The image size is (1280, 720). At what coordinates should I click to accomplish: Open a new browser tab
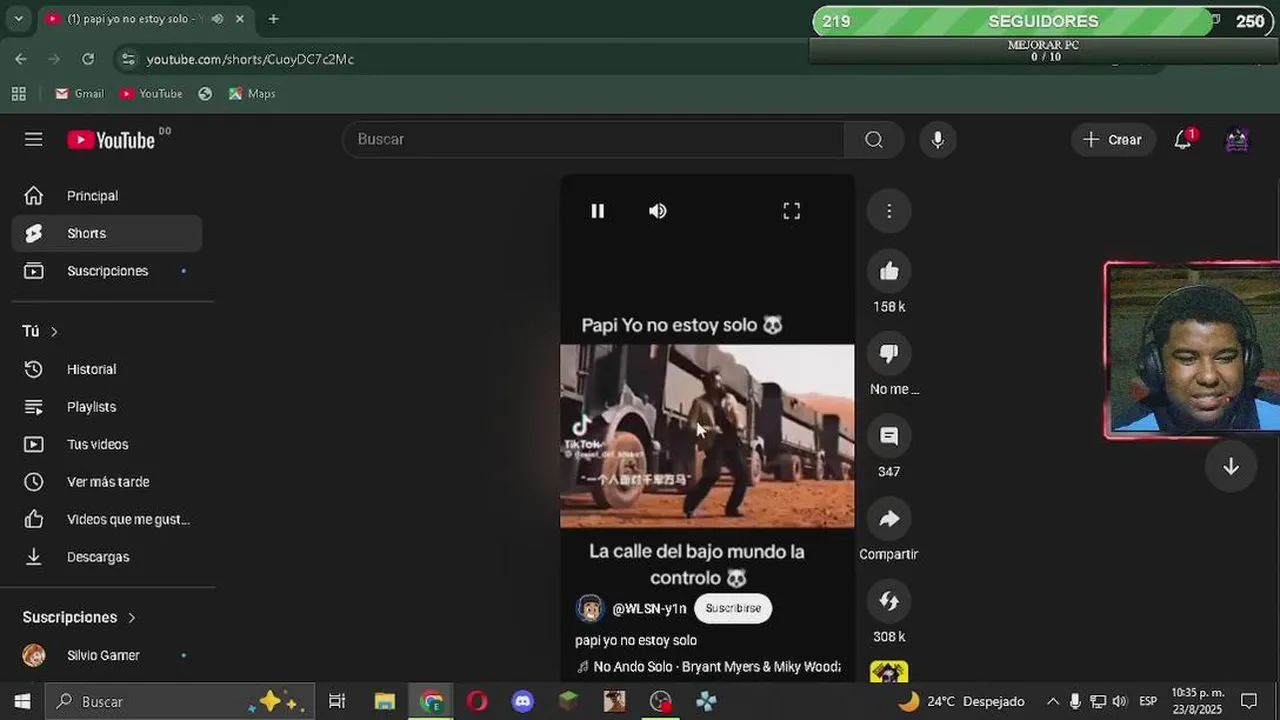pos(273,19)
